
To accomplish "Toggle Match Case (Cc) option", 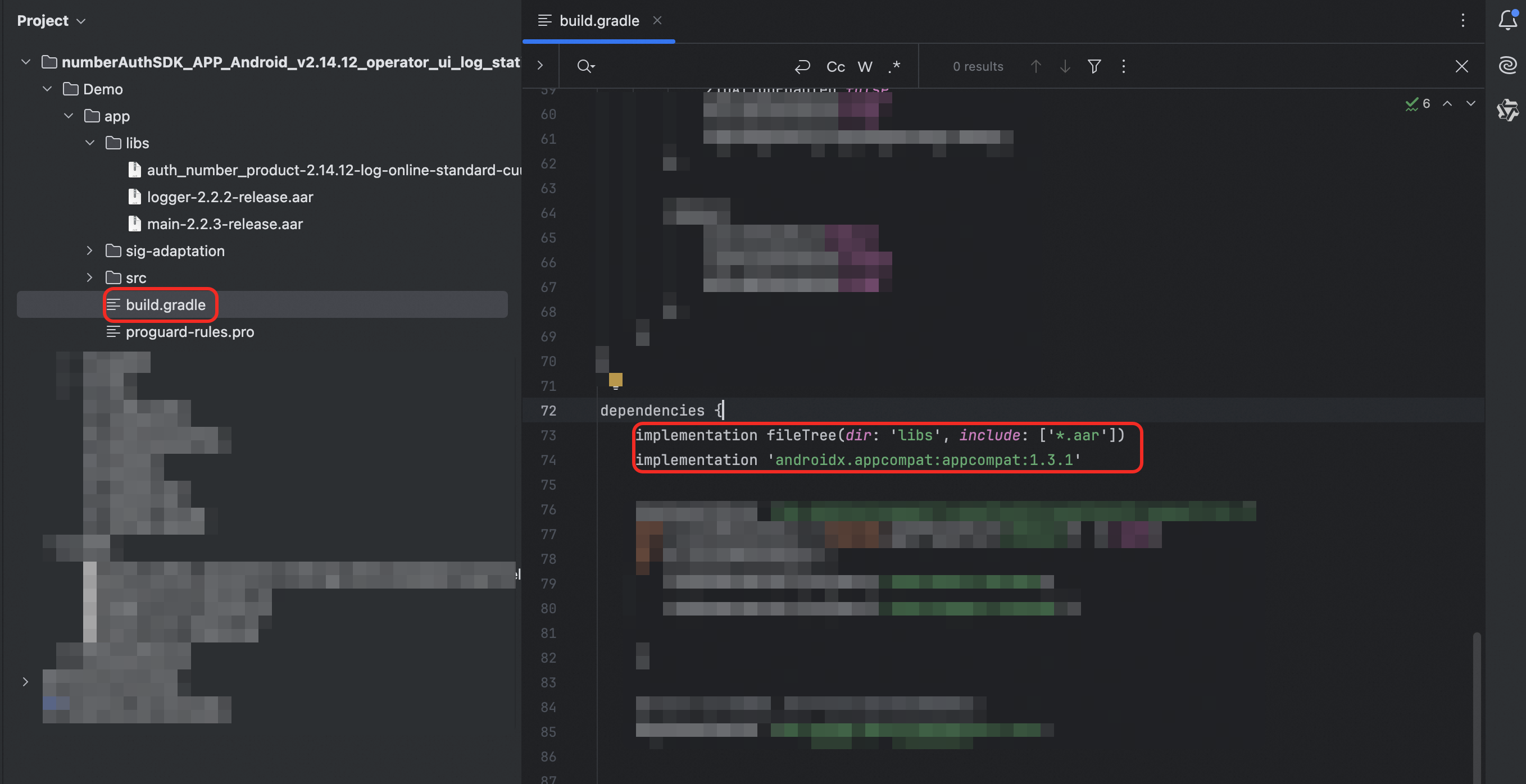I will point(835,66).
